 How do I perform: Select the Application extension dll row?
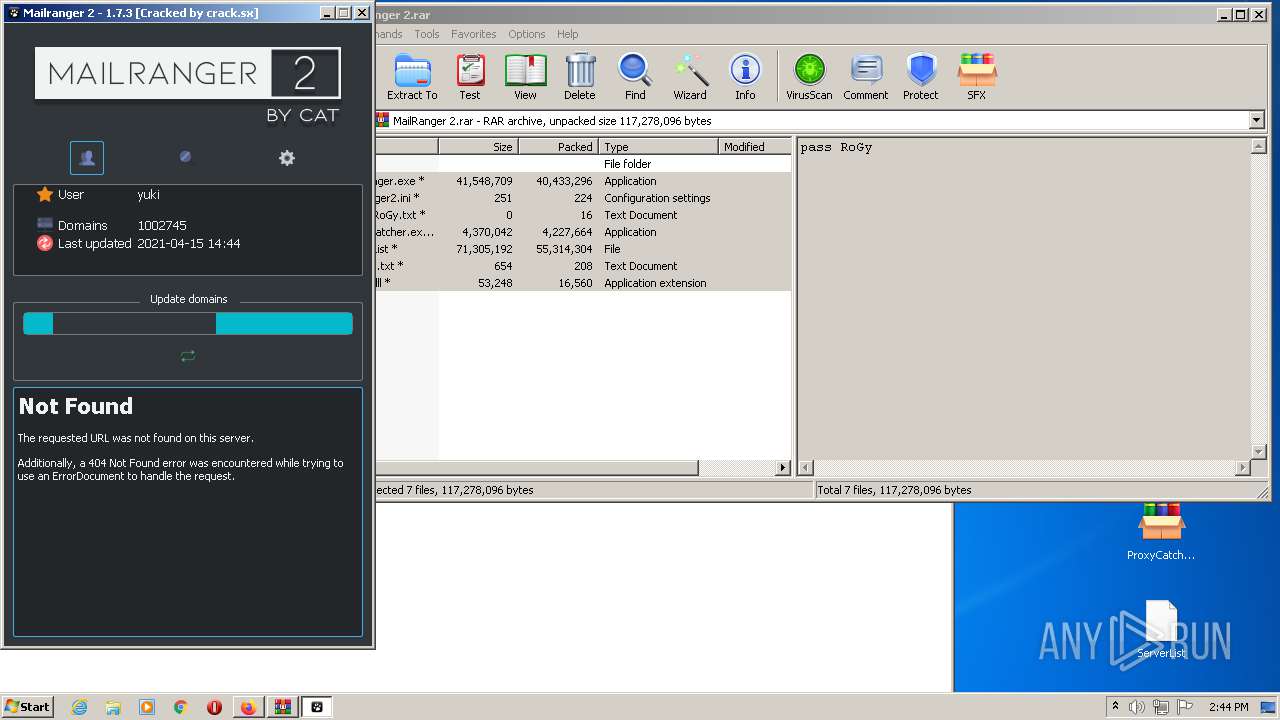(583, 283)
